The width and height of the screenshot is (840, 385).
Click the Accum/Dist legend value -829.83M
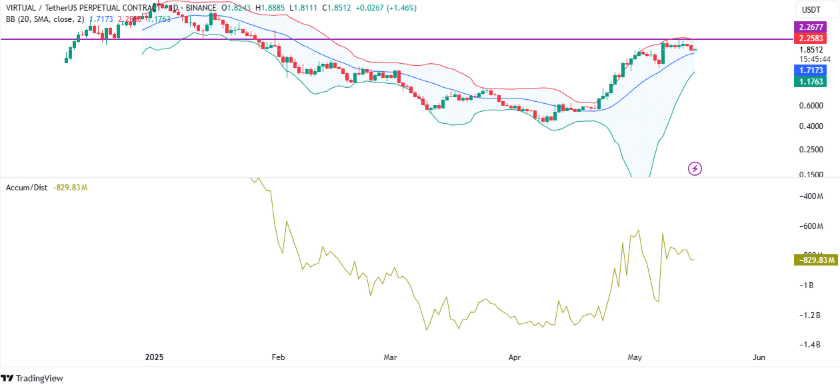(x=70, y=187)
